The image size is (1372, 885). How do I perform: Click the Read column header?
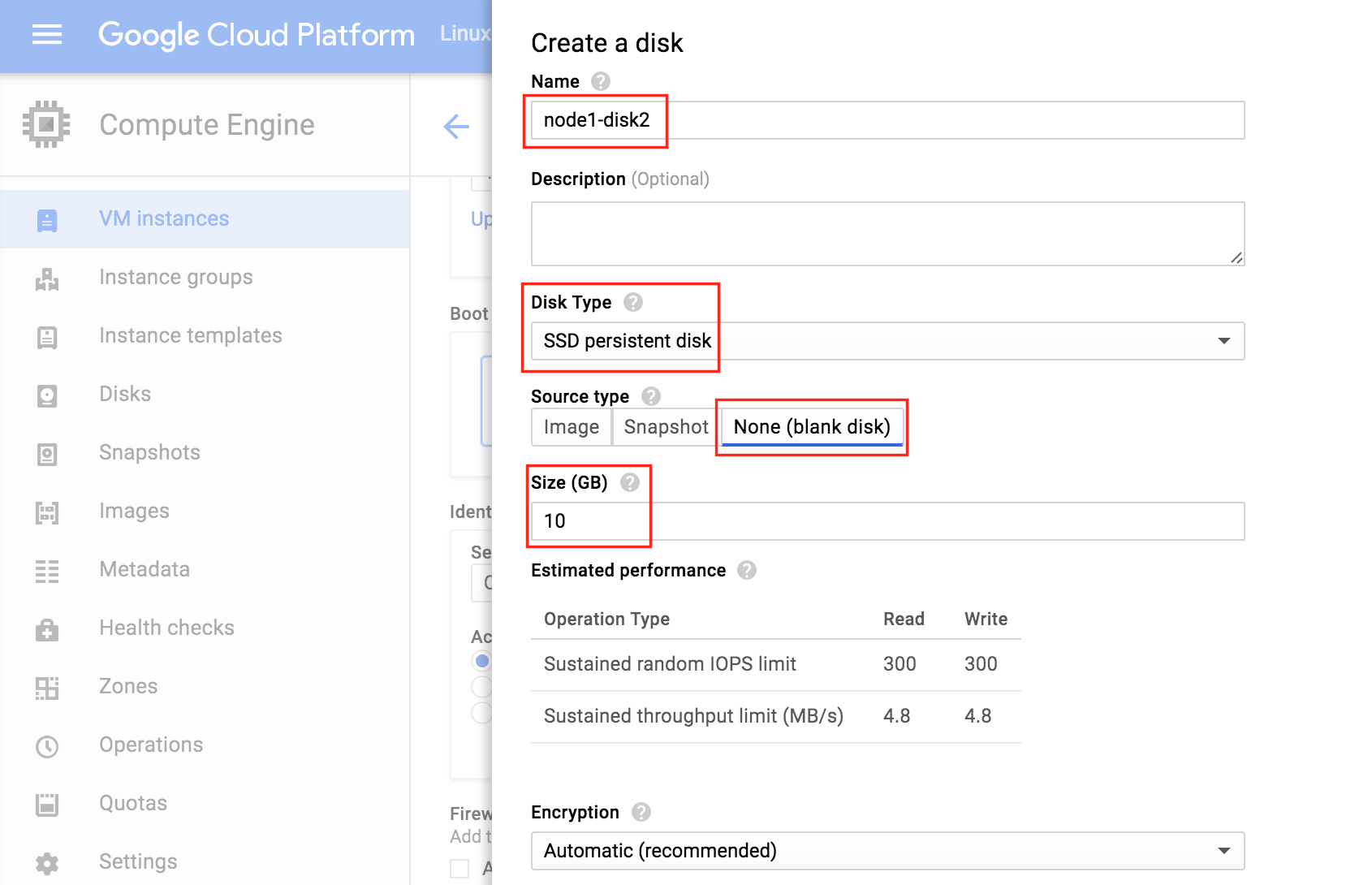[x=904, y=619]
